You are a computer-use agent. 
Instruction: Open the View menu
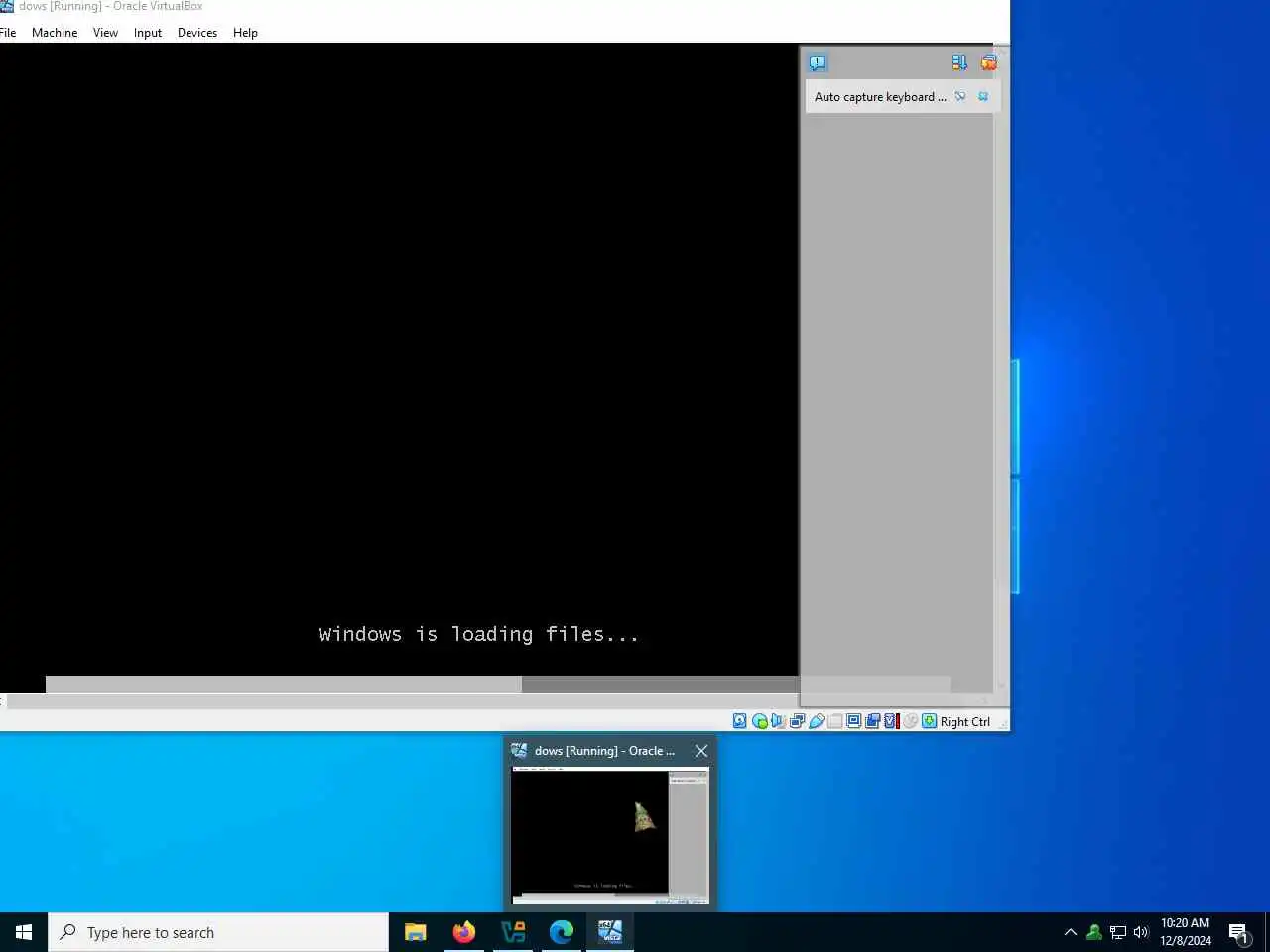pyautogui.click(x=105, y=33)
